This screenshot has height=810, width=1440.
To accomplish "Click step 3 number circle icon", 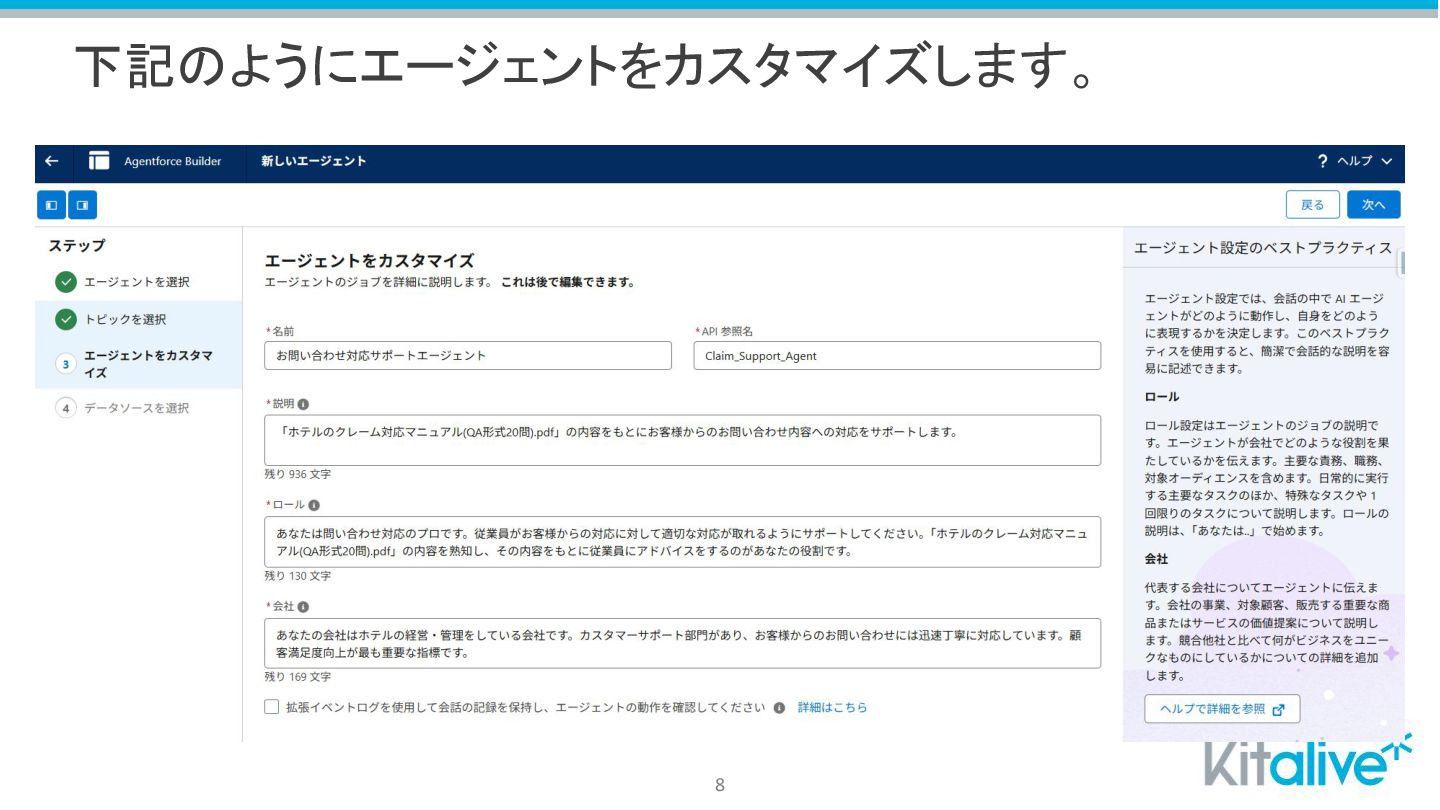I will click(66, 364).
